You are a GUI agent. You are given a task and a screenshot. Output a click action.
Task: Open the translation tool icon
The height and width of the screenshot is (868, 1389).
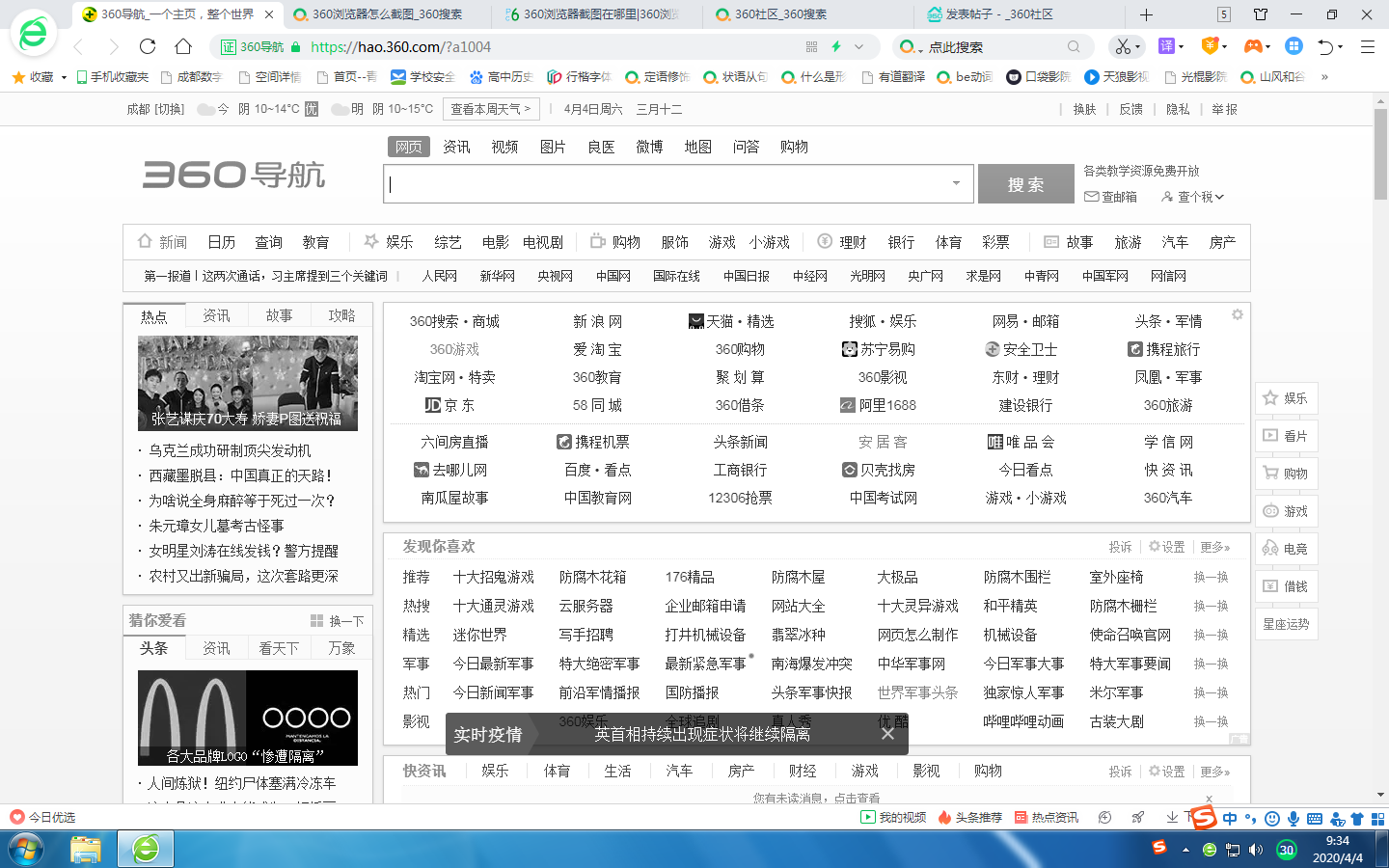coord(1165,46)
